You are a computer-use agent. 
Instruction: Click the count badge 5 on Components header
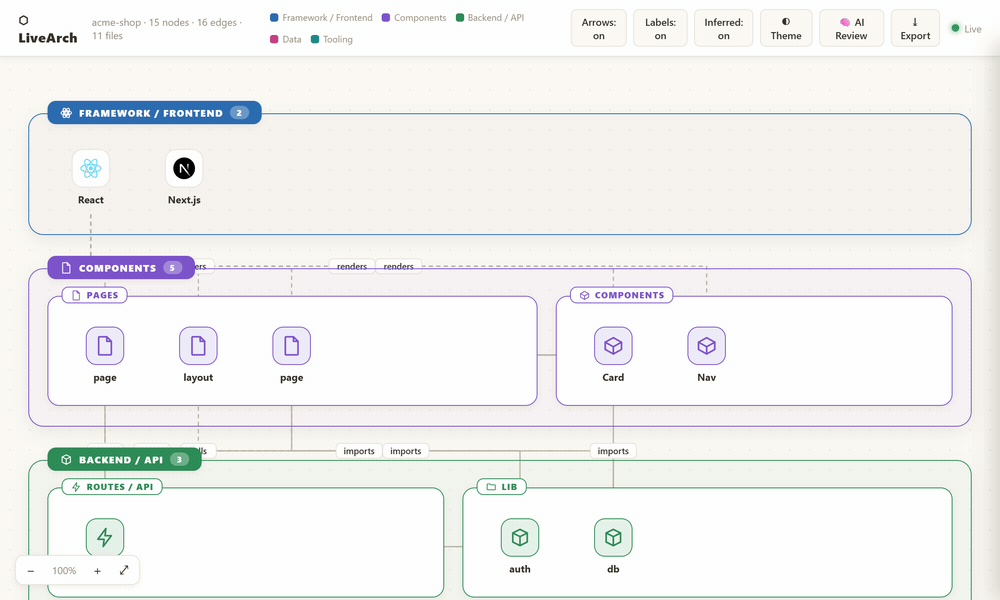pos(172,268)
